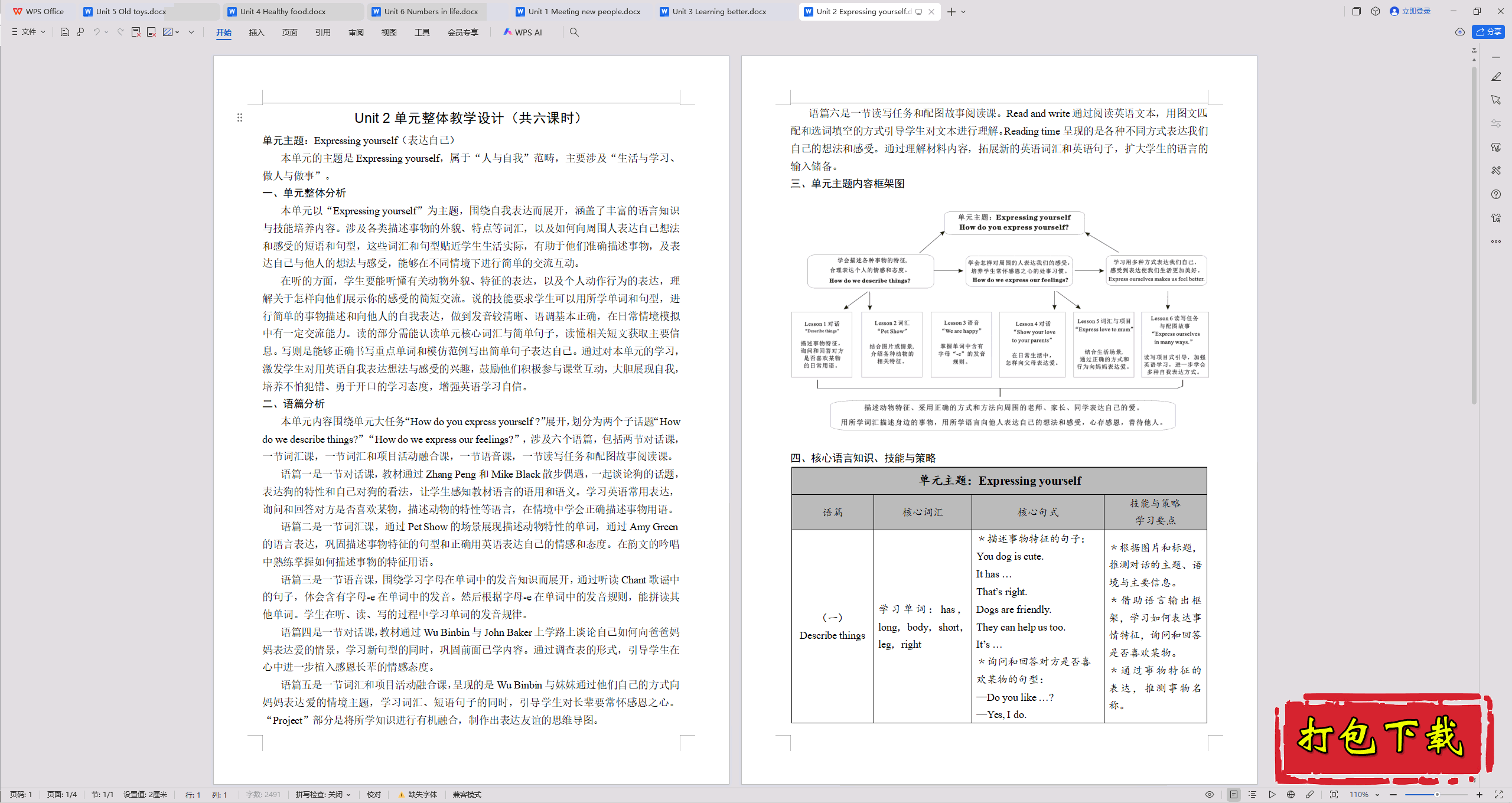This screenshot has width=1512, height=803.
Task: Click the window stacking icon in the title bar
Action: (x=1357, y=11)
